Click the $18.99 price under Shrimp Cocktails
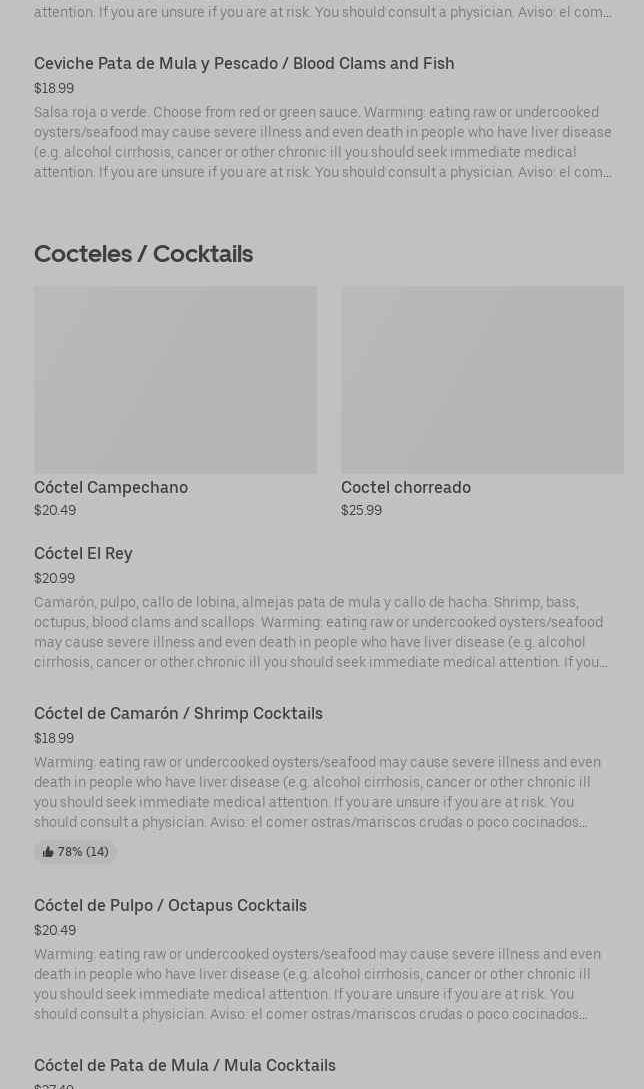 [x=54, y=739]
